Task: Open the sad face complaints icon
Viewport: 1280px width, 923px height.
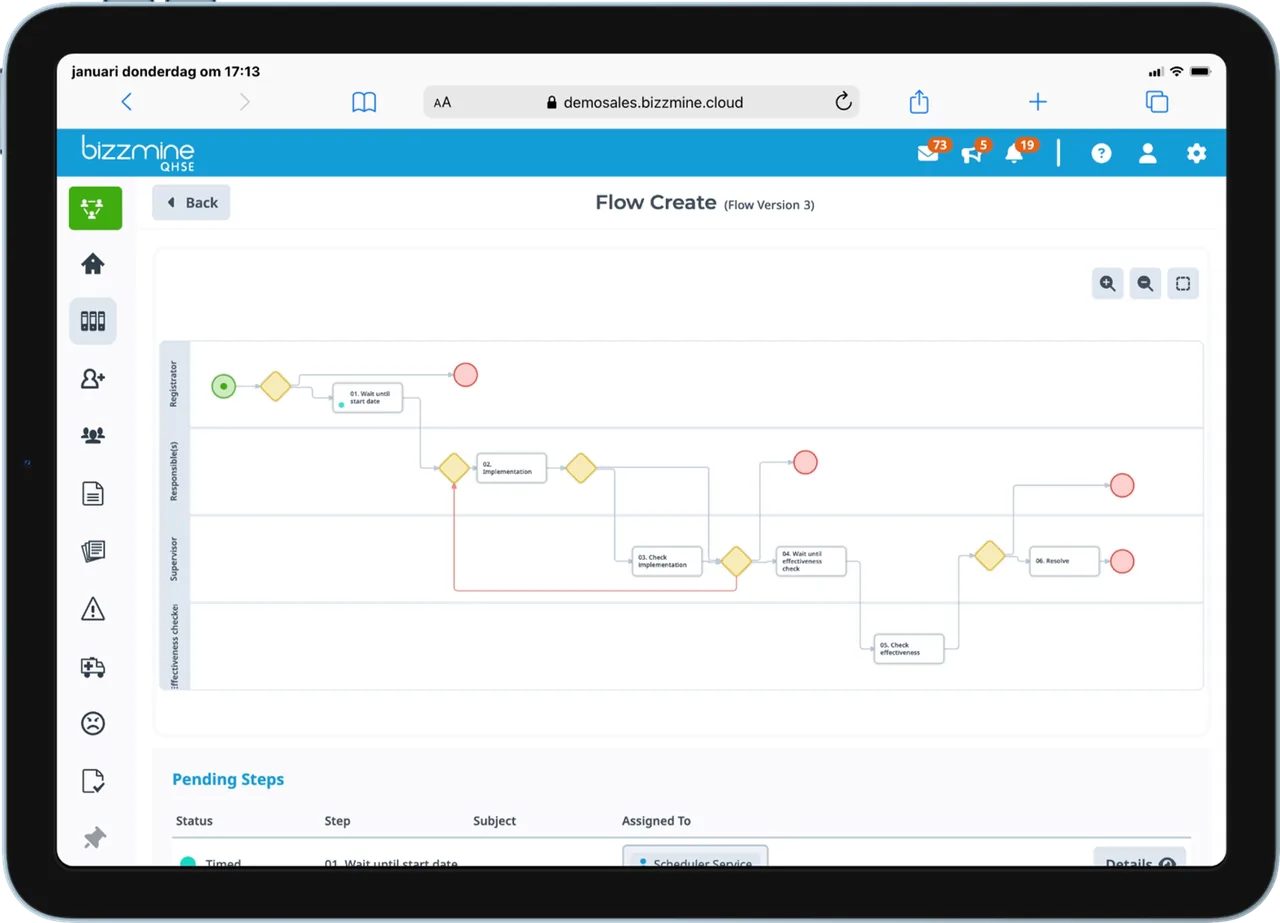Action: click(93, 723)
